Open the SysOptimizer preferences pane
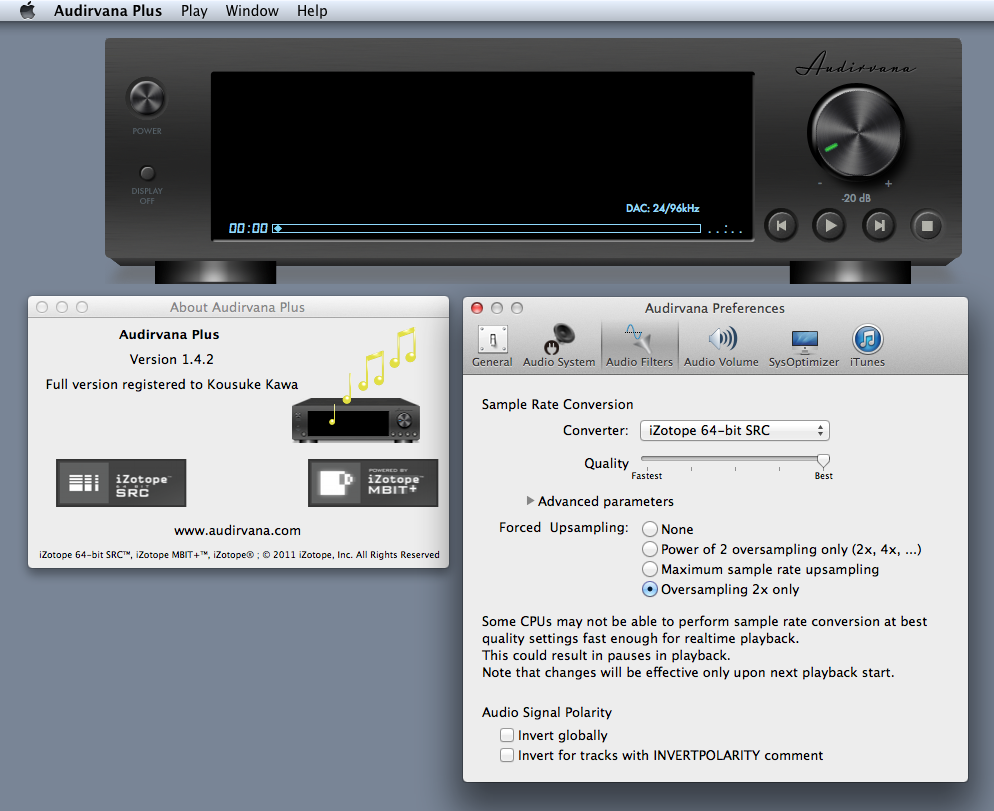Image resolution: width=994 pixels, height=811 pixels. 803,345
